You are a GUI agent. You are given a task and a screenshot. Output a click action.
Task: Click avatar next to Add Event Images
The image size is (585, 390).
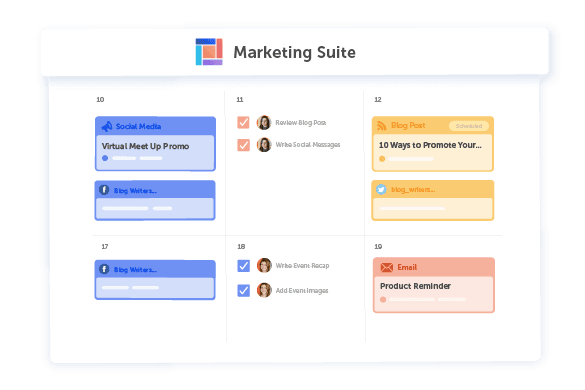coord(264,290)
